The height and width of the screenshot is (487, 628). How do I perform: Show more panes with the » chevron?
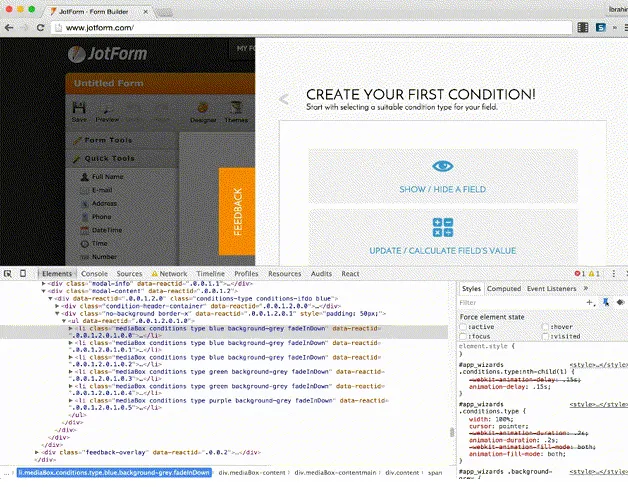[586, 288]
